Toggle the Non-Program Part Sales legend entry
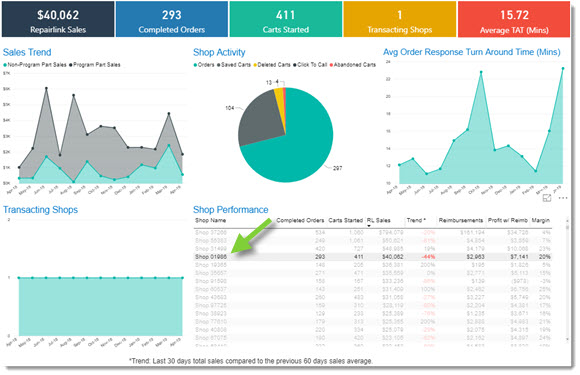The width and height of the screenshot is (580, 375). [35, 65]
